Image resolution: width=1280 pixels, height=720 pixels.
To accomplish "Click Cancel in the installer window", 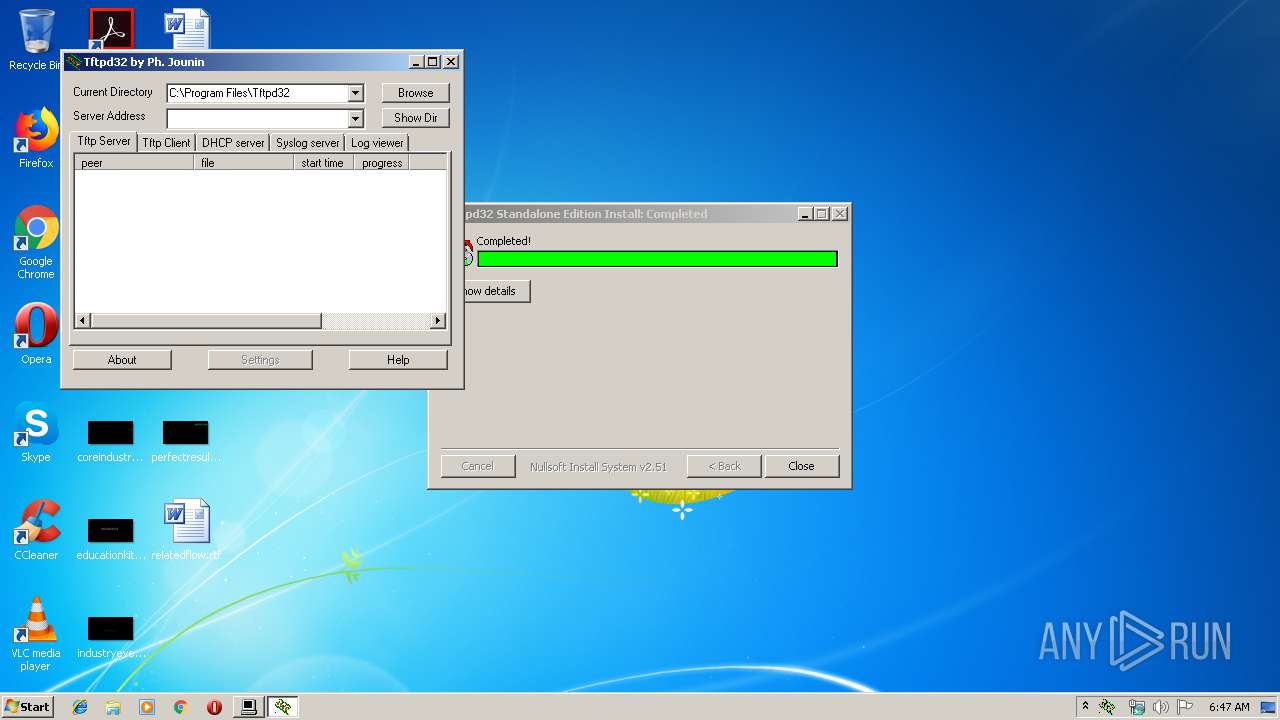I will (x=477, y=466).
